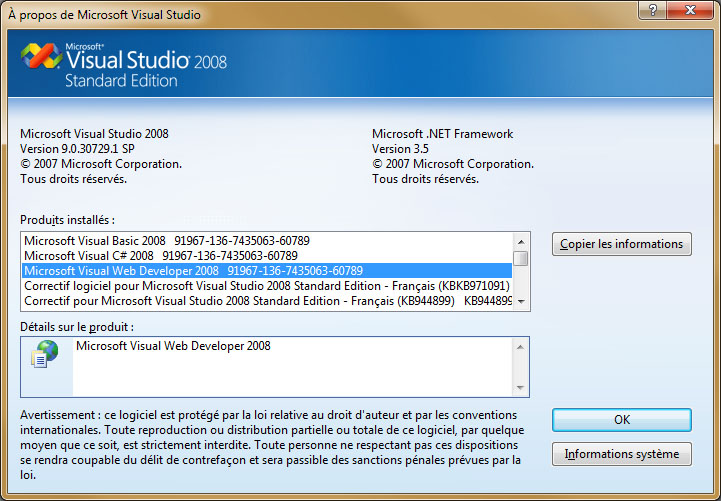Click the Web Developer globe icon in product details
Screen dimensions: 721x501
pos(45,354)
